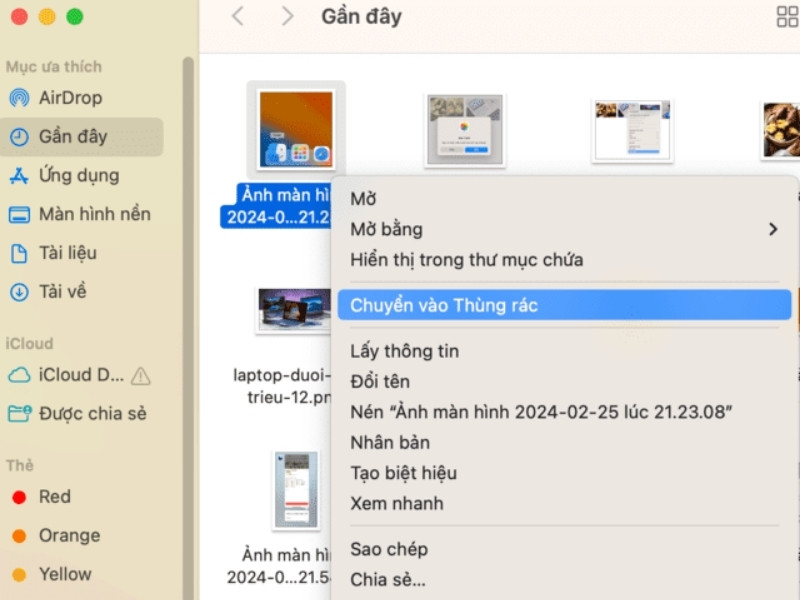The image size is (800, 600).
Task: Switch to icon grid view
Action: click(787, 16)
